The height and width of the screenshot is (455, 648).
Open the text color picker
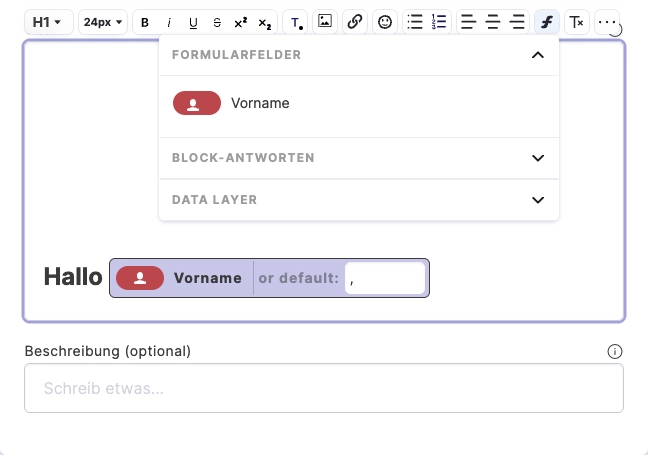click(x=296, y=22)
